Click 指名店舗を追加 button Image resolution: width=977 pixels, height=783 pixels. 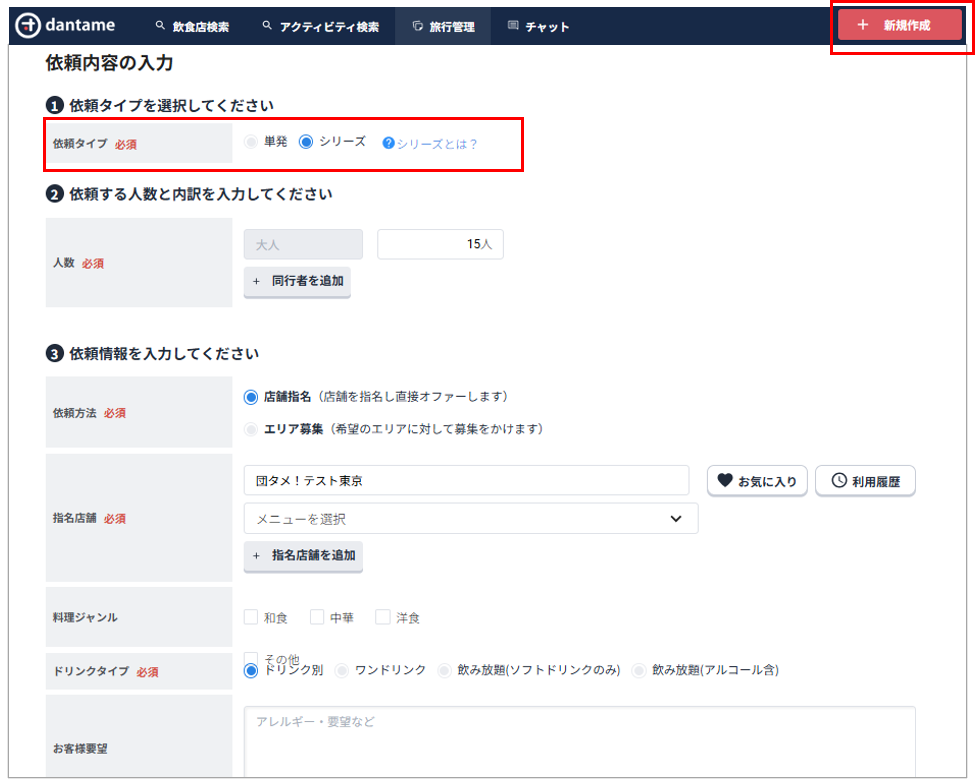[x=303, y=555]
